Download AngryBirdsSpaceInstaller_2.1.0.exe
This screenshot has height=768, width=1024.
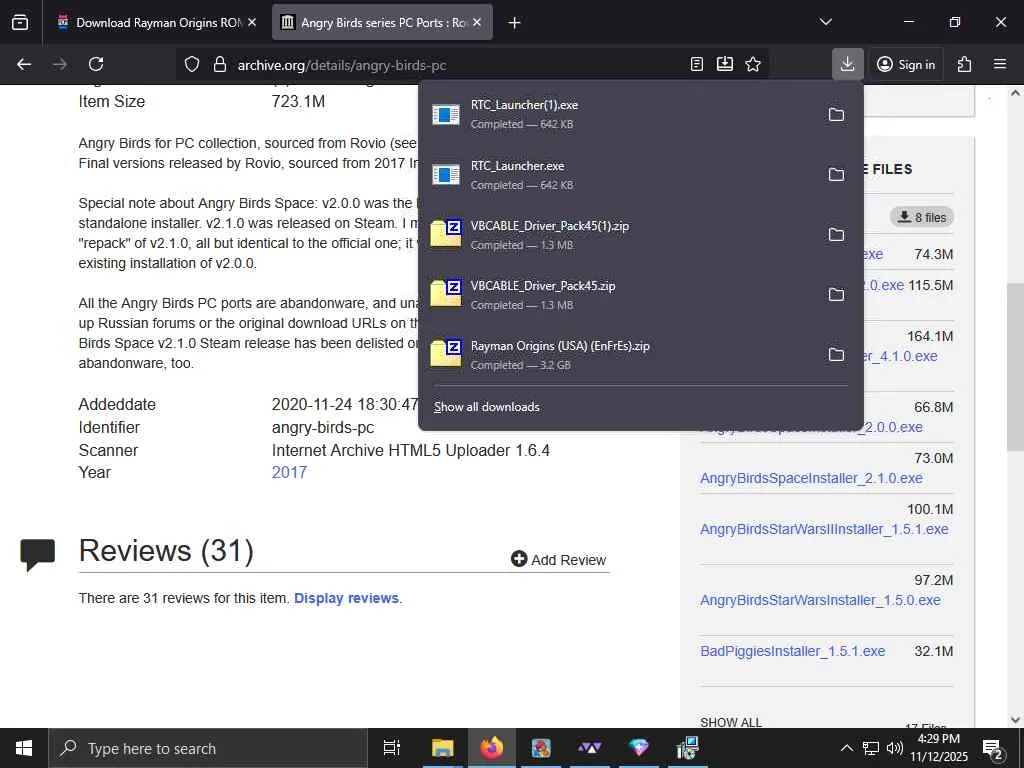[x=811, y=478]
